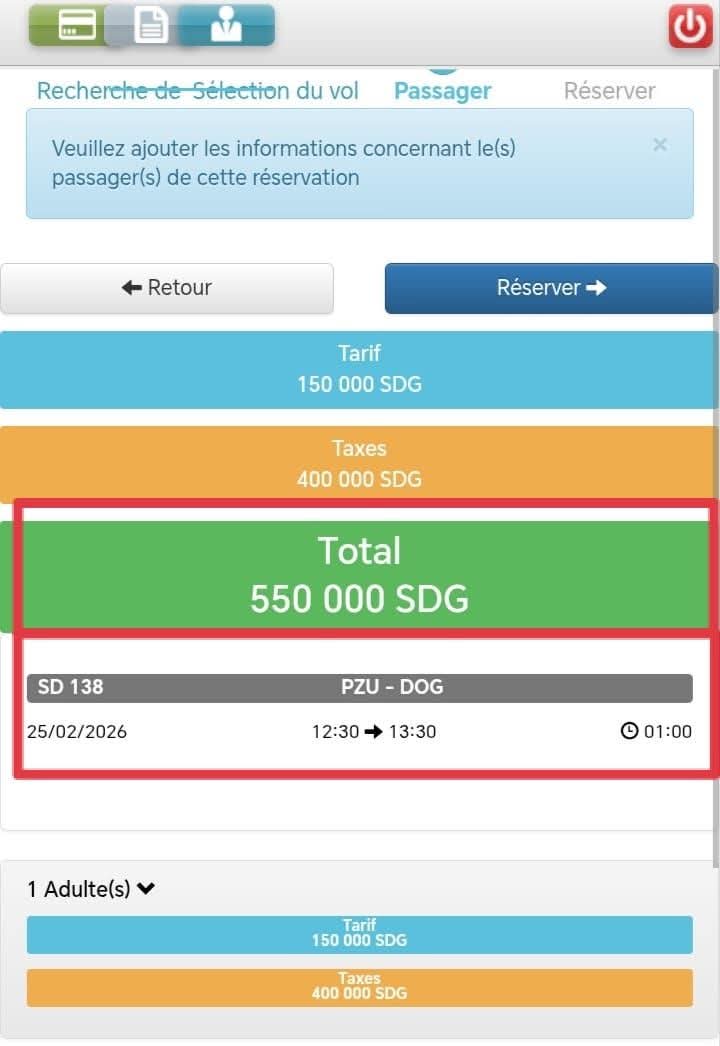Expand the 1 Adulte(s) chevron
The width and height of the screenshot is (720, 1046).
coord(146,888)
